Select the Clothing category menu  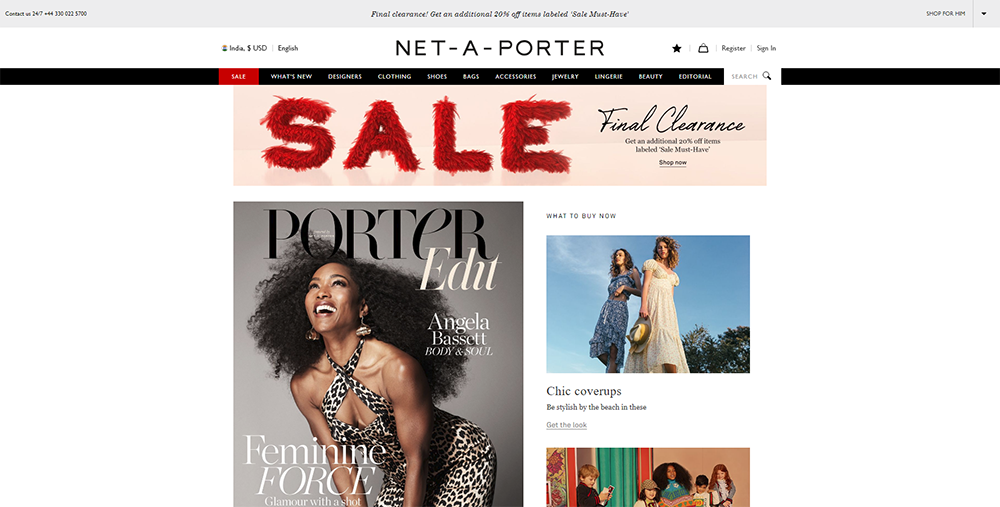click(394, 77)
